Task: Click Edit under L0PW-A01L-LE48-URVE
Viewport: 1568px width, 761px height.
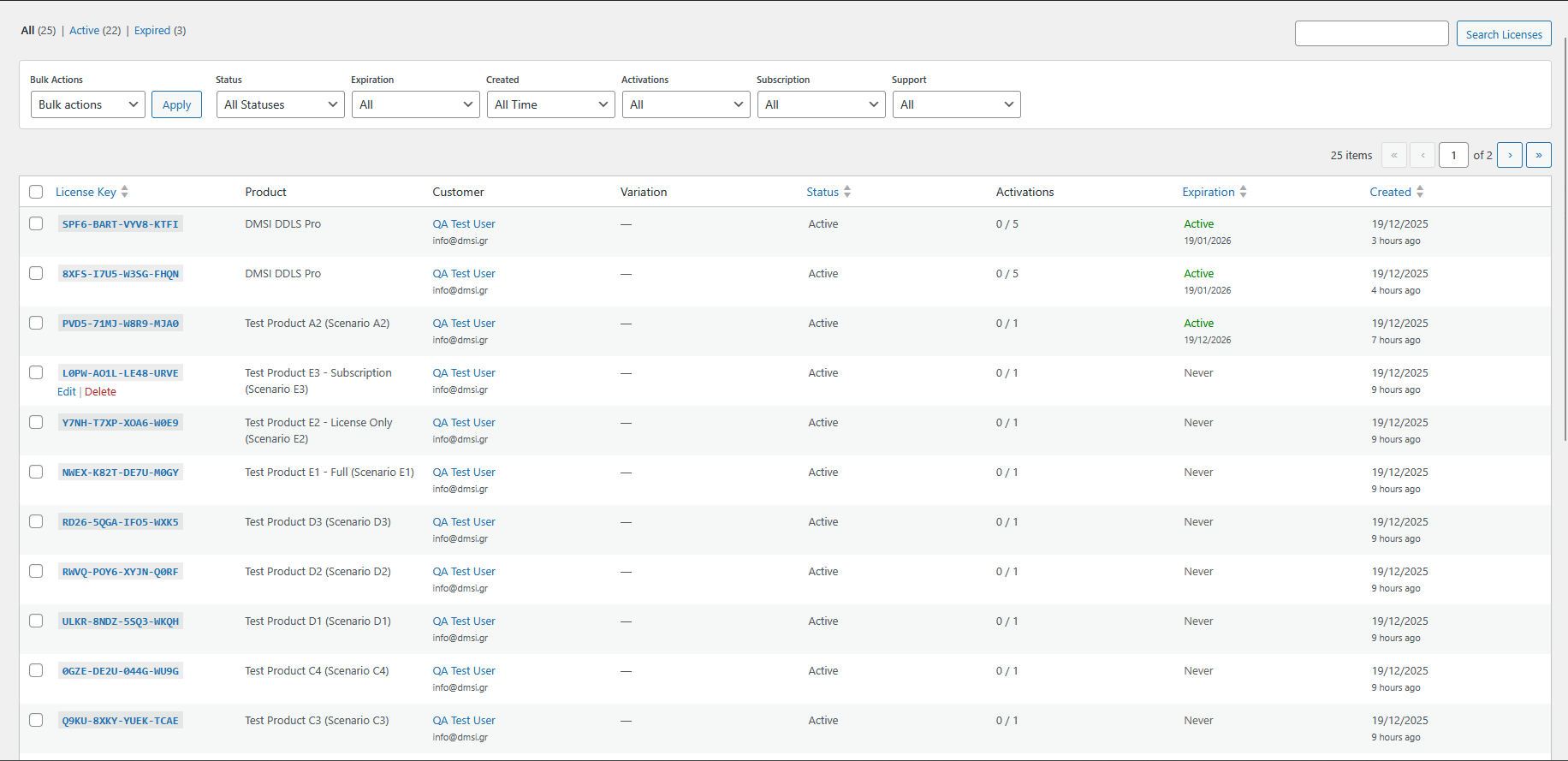Action: click(67, 391)
